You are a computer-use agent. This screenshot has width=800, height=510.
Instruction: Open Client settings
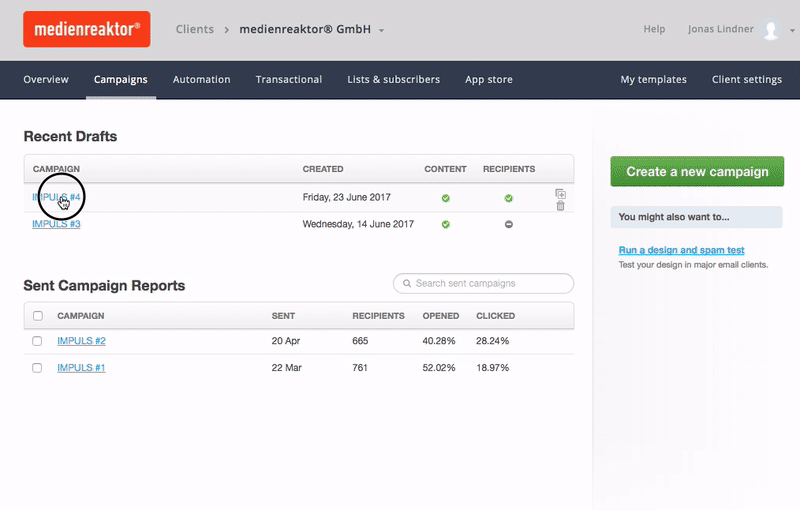pos(747,80)
